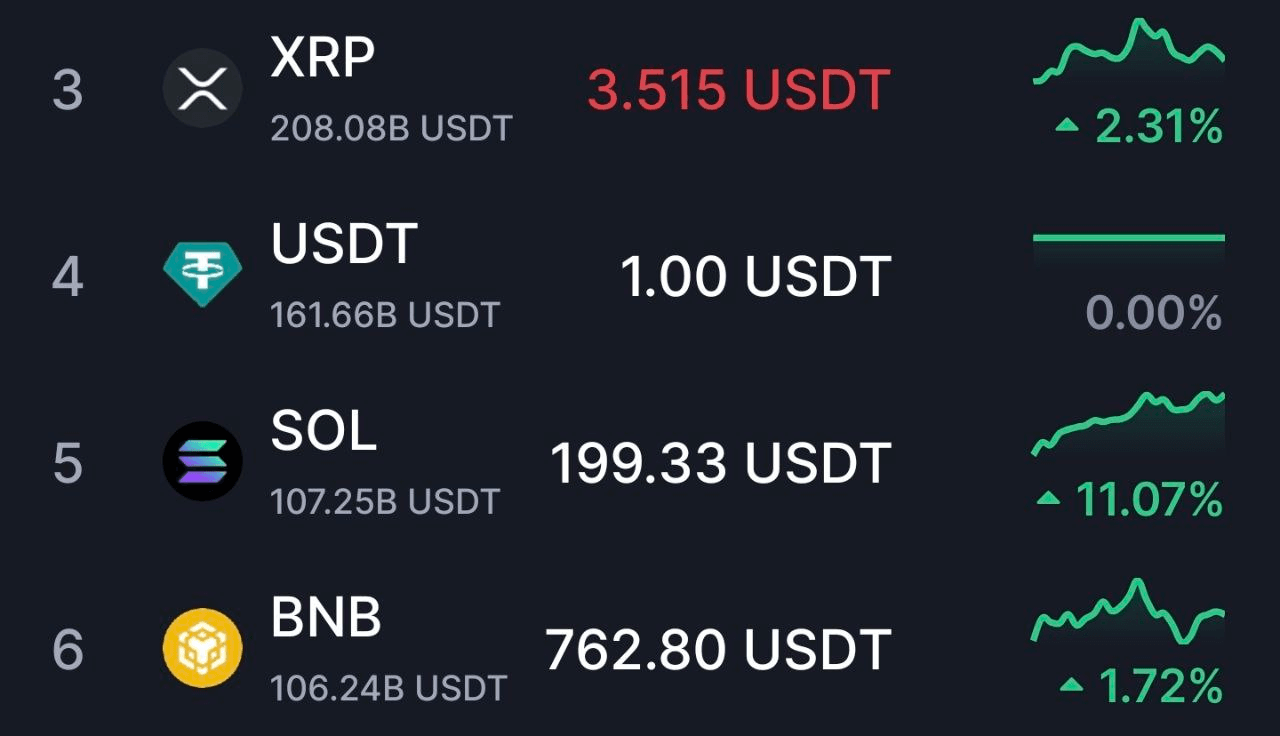
Task: Select the USDT coin name
Action: point(344,245)
